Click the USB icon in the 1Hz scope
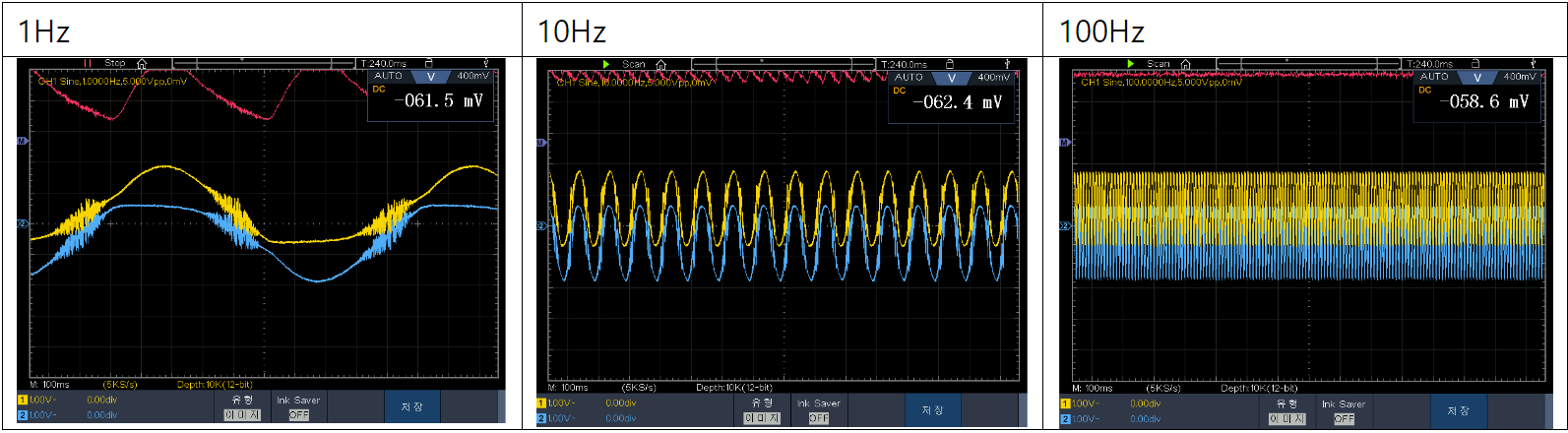The height and width of the screenshot is (433, 1568). click(486, 63)
